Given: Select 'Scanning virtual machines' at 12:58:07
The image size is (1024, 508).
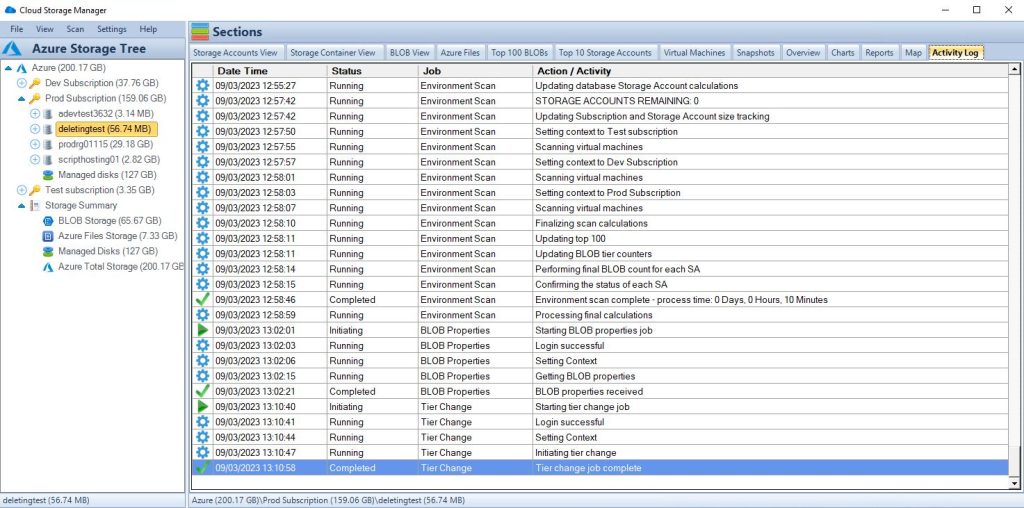Looking at the screenshot, I should [x=601, y=208].
